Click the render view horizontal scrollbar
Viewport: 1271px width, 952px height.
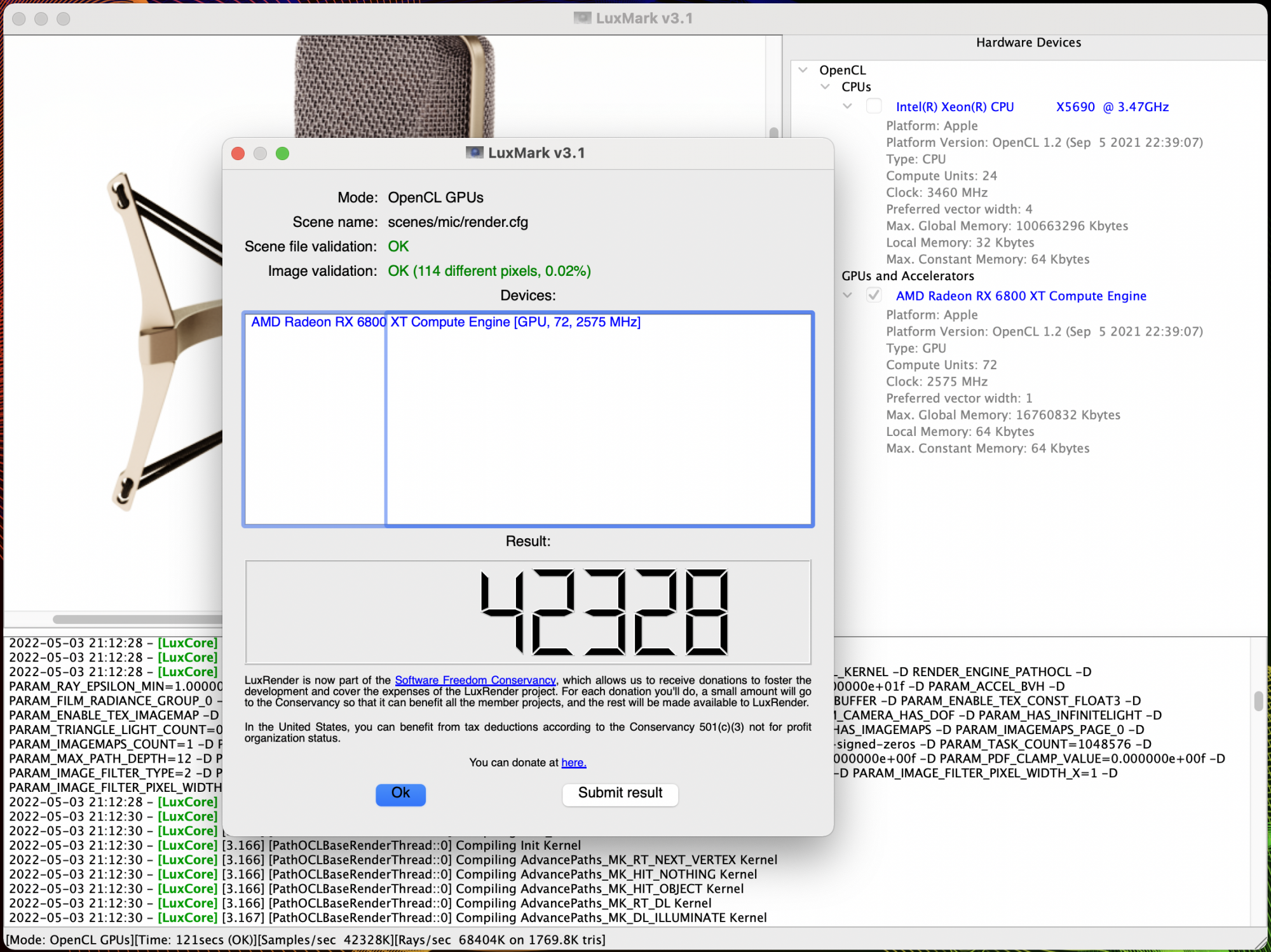[x=138, y=619]
